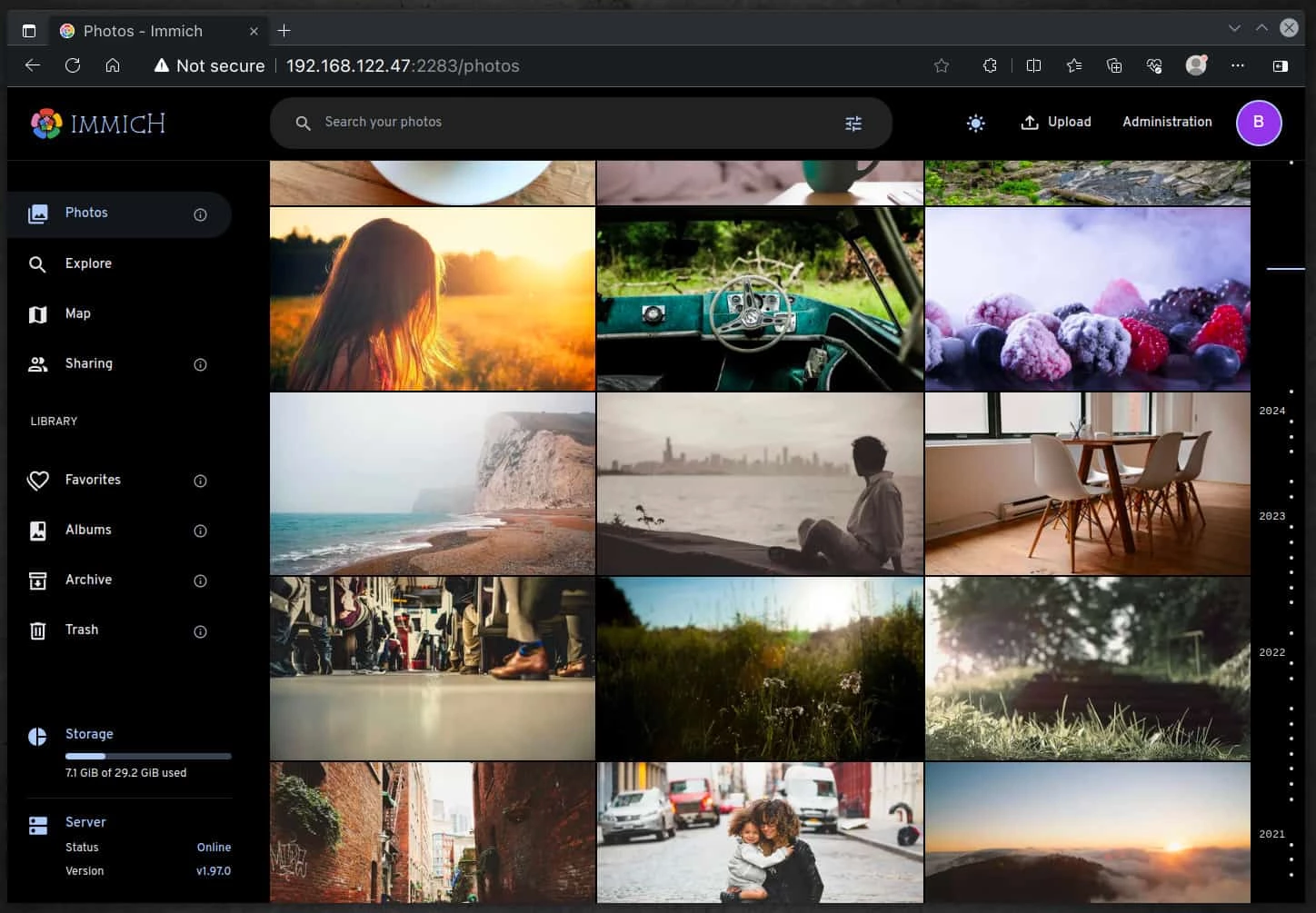Click the info icon next to Trash

coord(200,631)
